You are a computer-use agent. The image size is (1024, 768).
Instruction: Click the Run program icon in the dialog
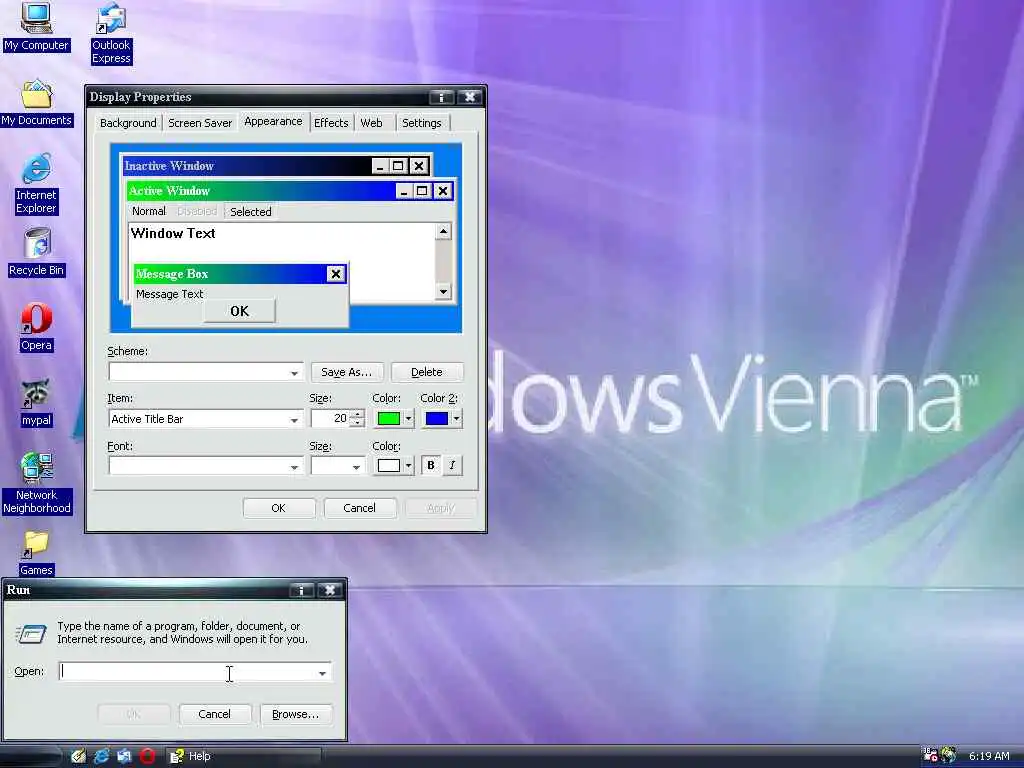[31, 633]
